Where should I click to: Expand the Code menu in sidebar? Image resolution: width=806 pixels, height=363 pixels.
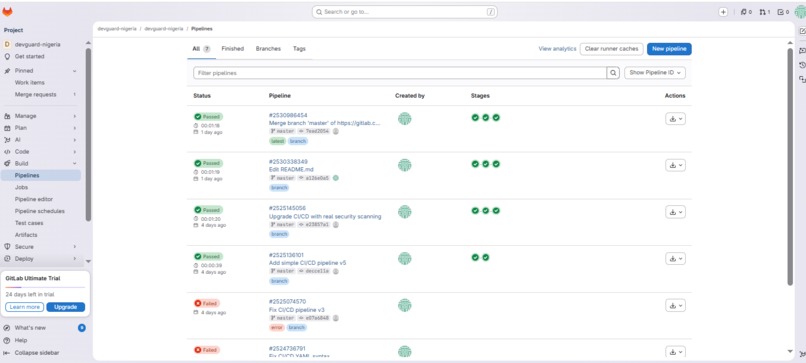pos(41,152)
